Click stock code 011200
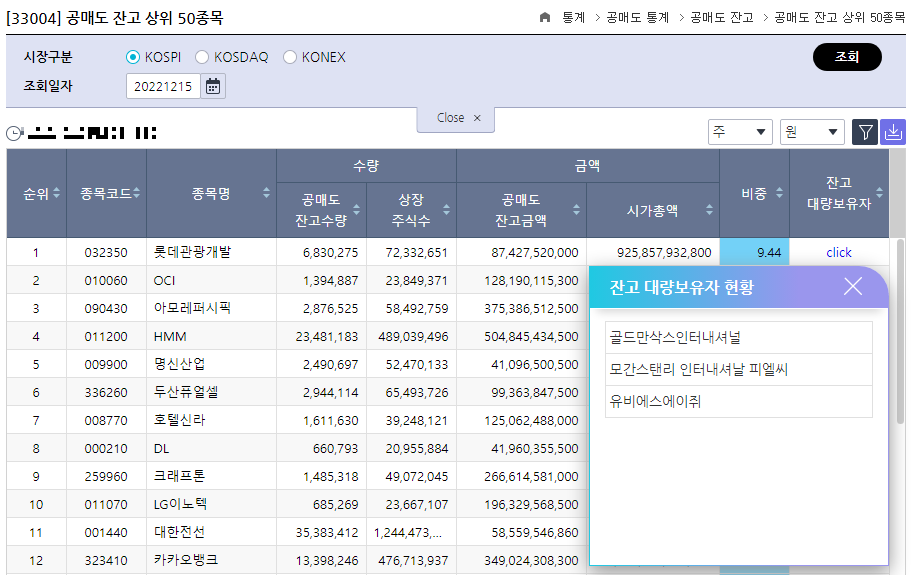The height and width of the screenshot is (575, 921). [106, 337]
